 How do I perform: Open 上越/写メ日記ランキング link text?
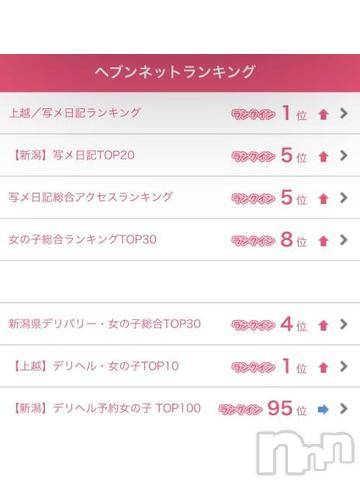pyautogui.click(x=75, y=113)
